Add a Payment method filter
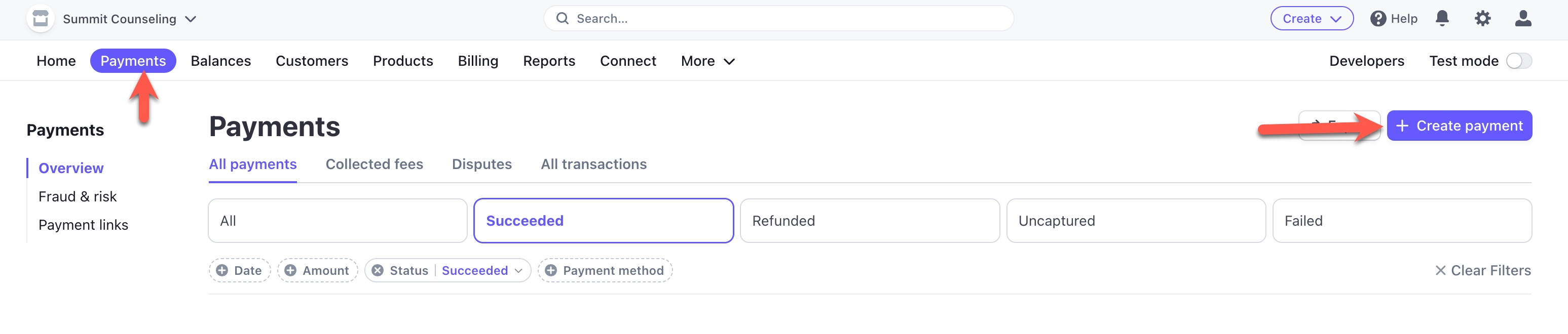 point(605,270)
